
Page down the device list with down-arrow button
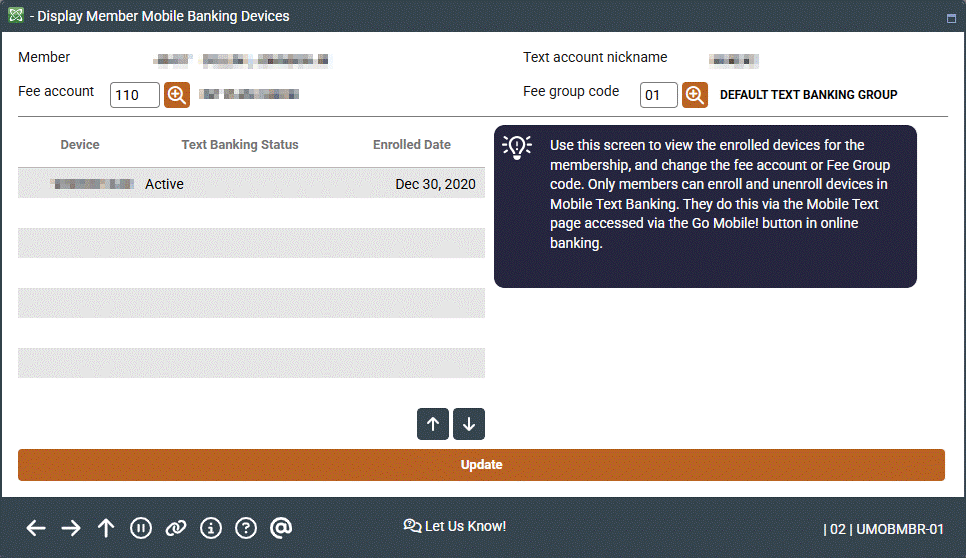(469, 424)
